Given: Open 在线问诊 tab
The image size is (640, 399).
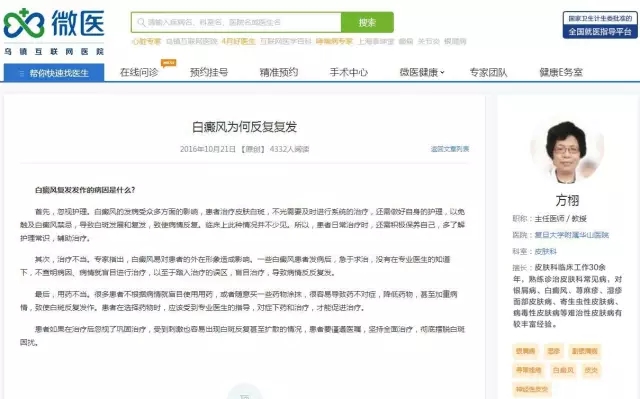Looking at the screenshot, I should 139,73.
